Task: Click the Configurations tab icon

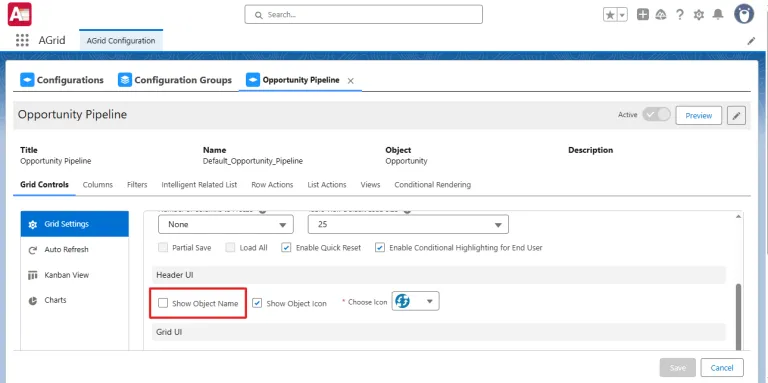Action: coord(27,80)
